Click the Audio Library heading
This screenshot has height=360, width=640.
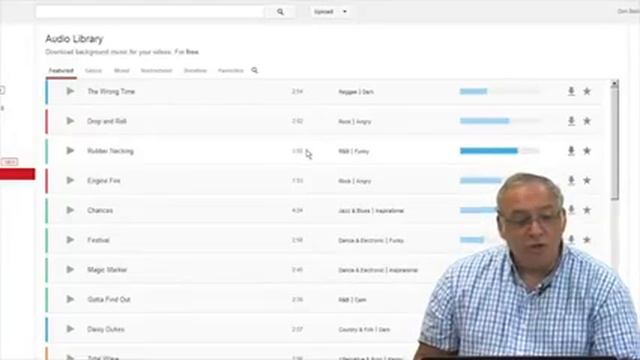pyautogui.click(x=74, y=39)
